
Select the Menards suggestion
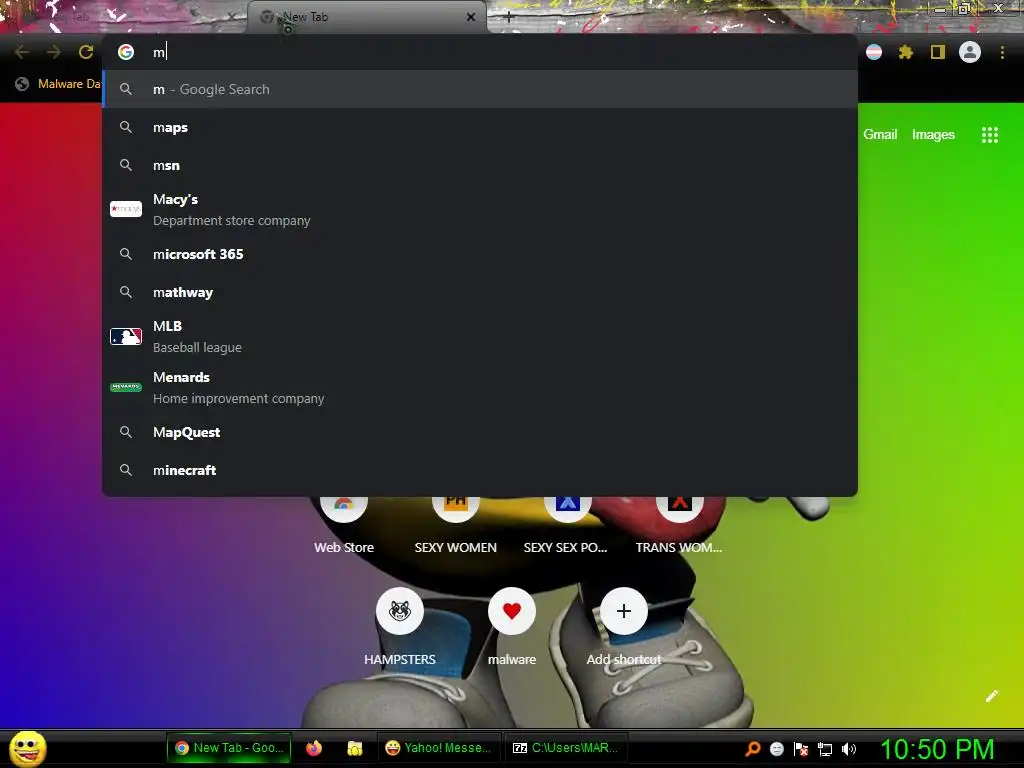480,387
